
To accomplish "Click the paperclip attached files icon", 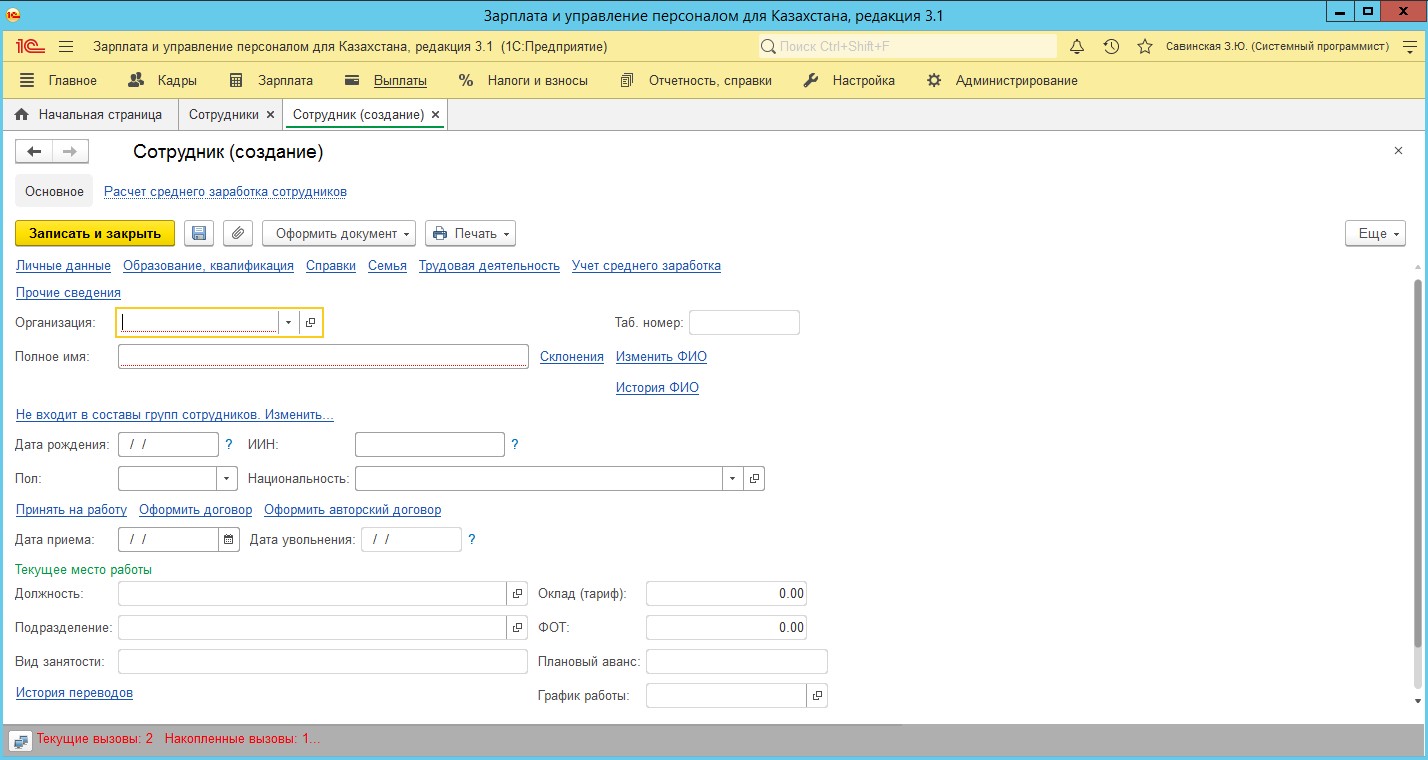I will (238, 233).
